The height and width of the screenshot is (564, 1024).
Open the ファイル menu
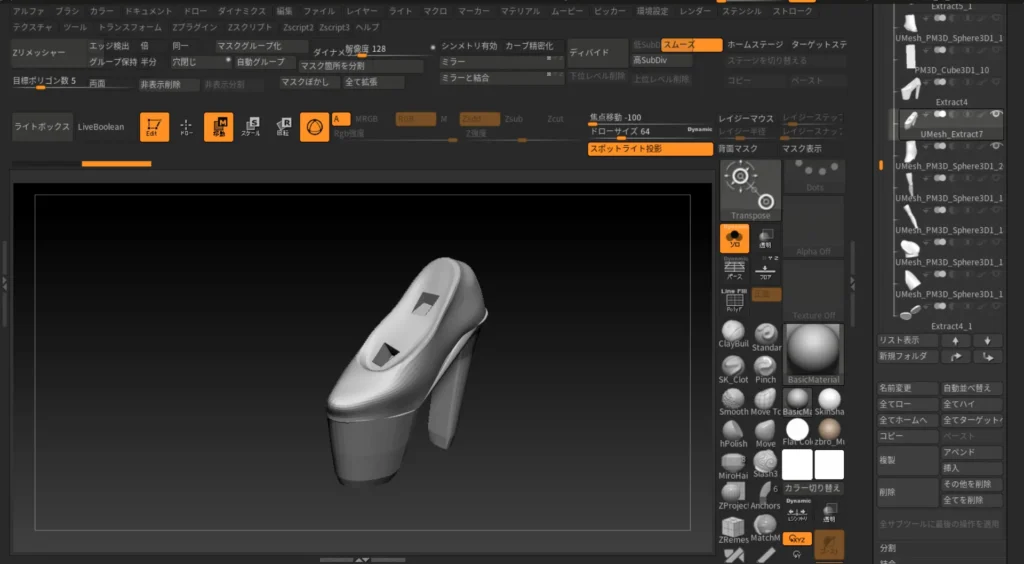(x=319, y=10)
